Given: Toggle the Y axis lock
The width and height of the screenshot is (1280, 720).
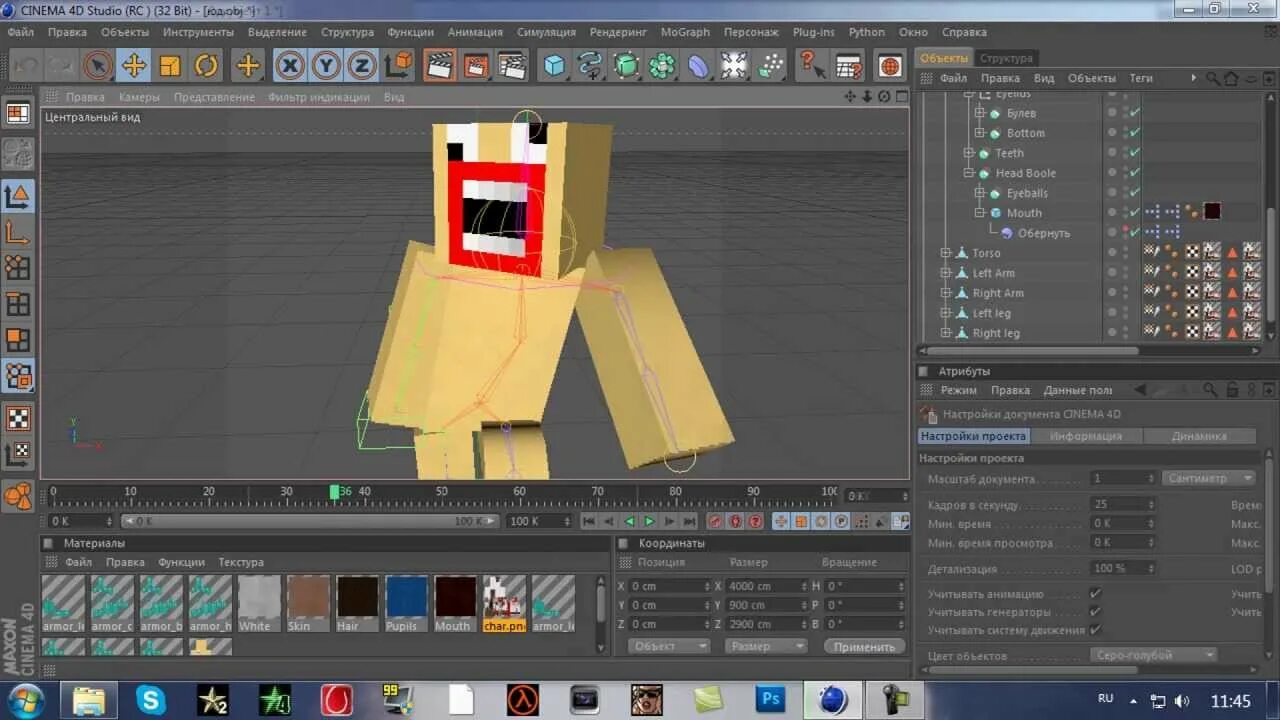Looking at the screenshot, I should coord(326,66).
